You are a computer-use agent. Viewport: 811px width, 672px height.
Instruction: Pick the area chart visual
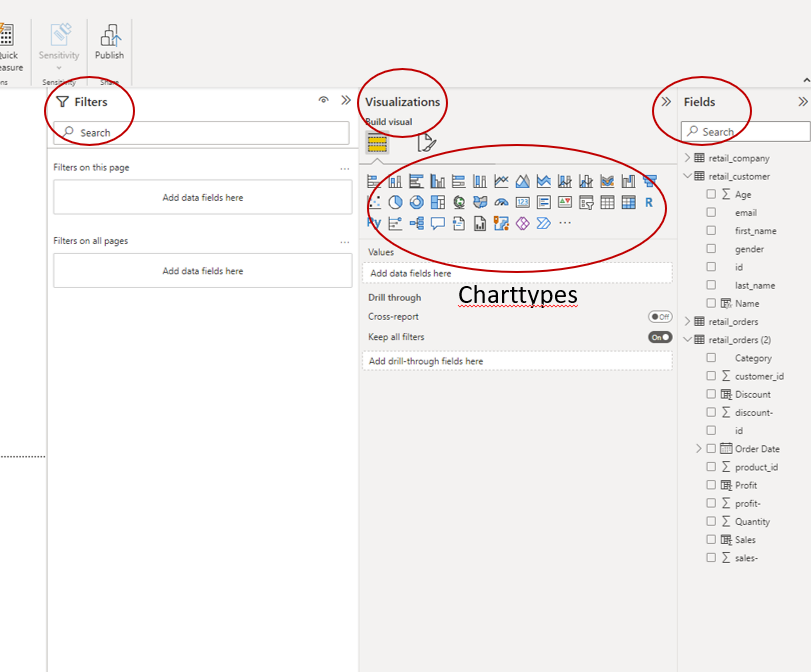tap(522, 181)
